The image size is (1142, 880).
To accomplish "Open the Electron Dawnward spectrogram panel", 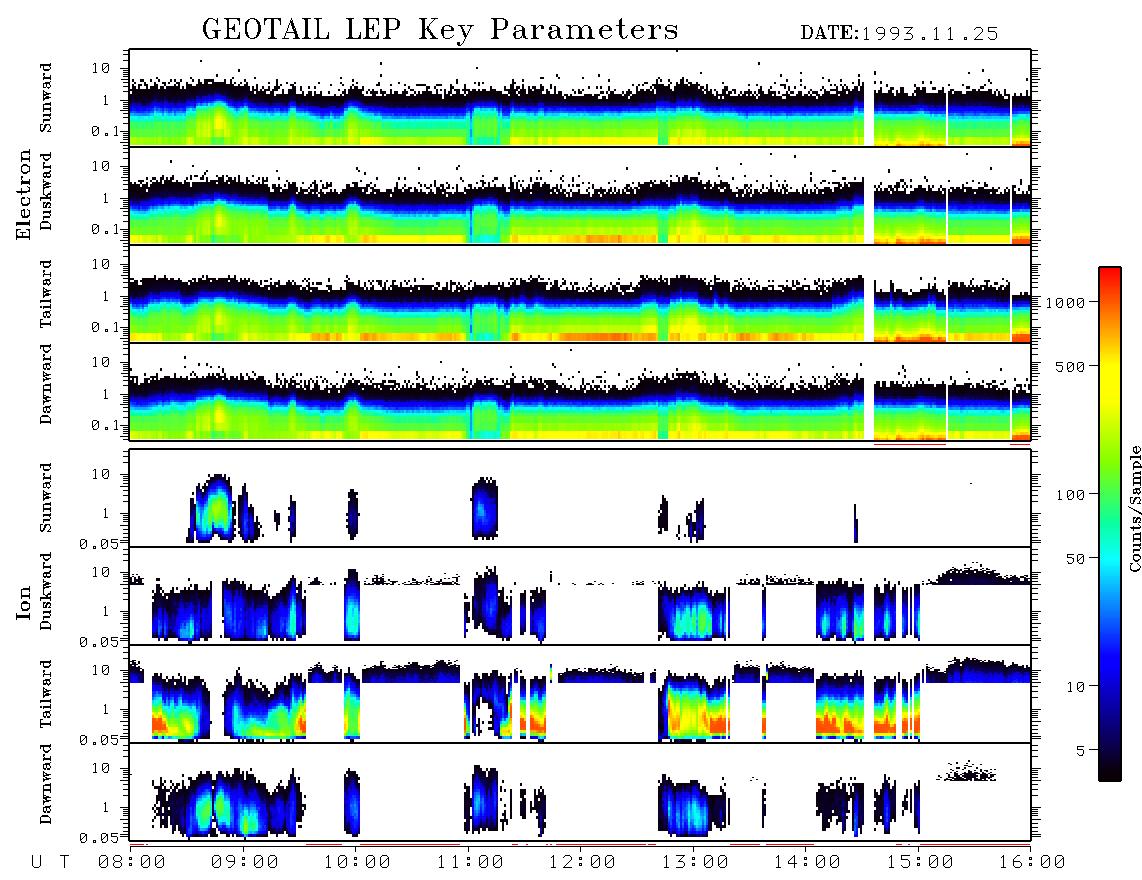I will pos(580,392).
